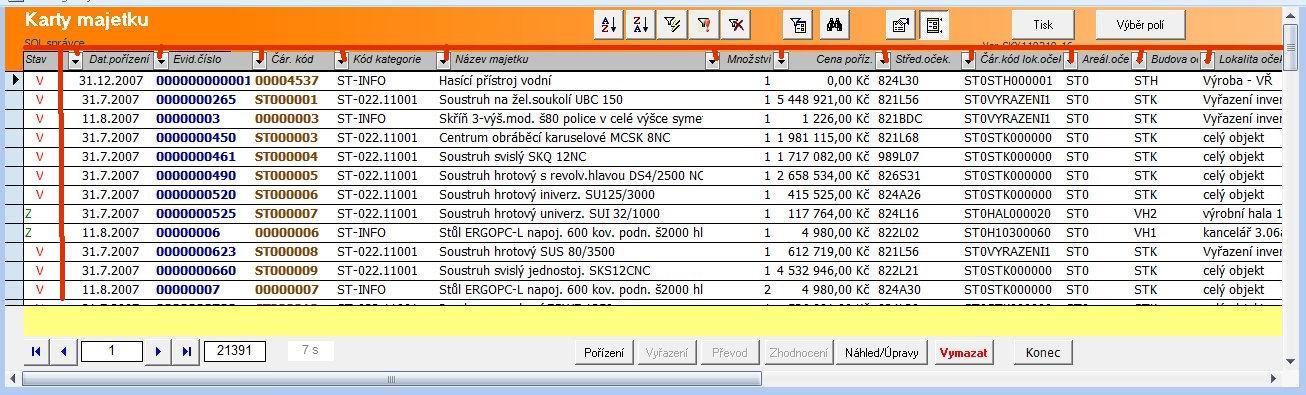This screenshot has height=395, width=1306.
Task: Jump to last record navigation arrow
Action: coord(186,351)
